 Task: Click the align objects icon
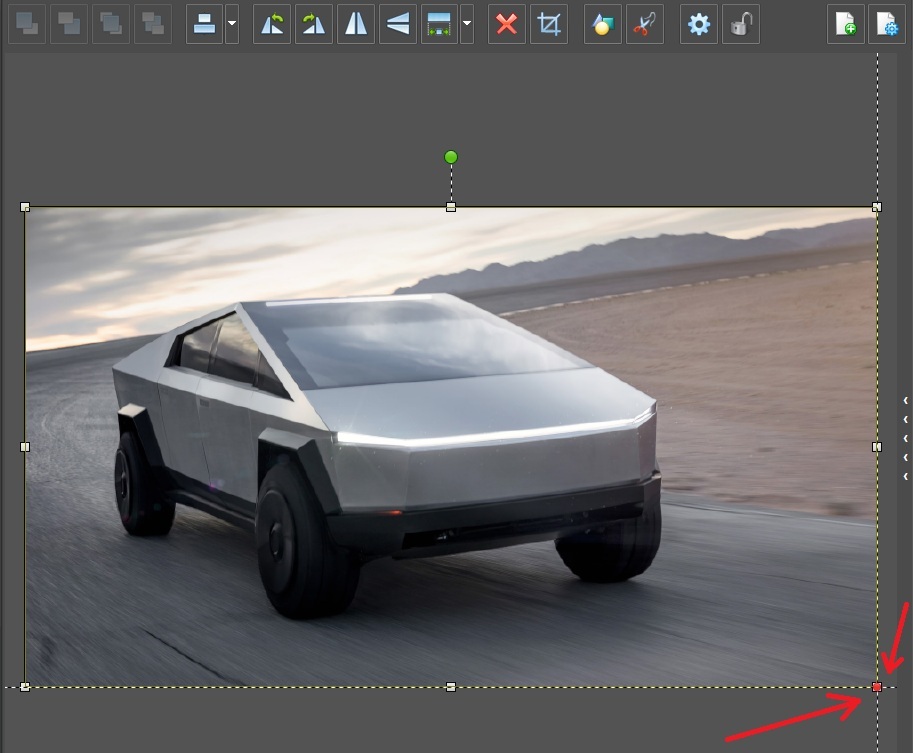(x=204, y=24)
